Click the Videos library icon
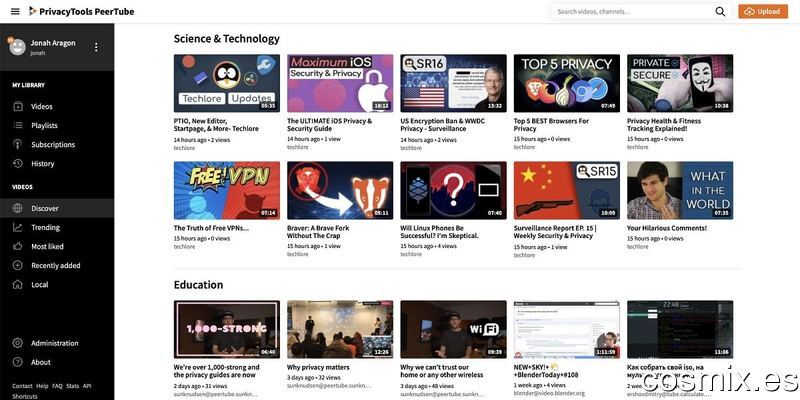The image size is (800, 400). [x=18, y=106]
